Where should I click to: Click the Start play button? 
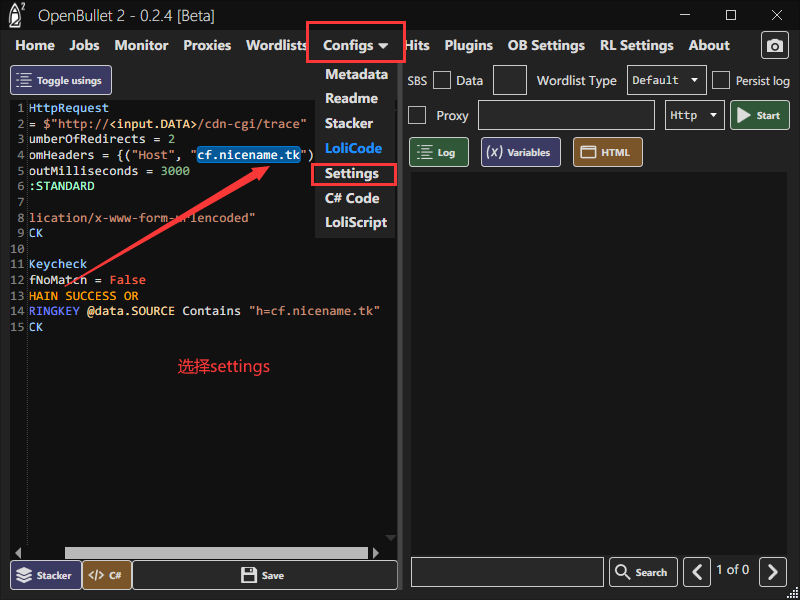click(759, 115)
